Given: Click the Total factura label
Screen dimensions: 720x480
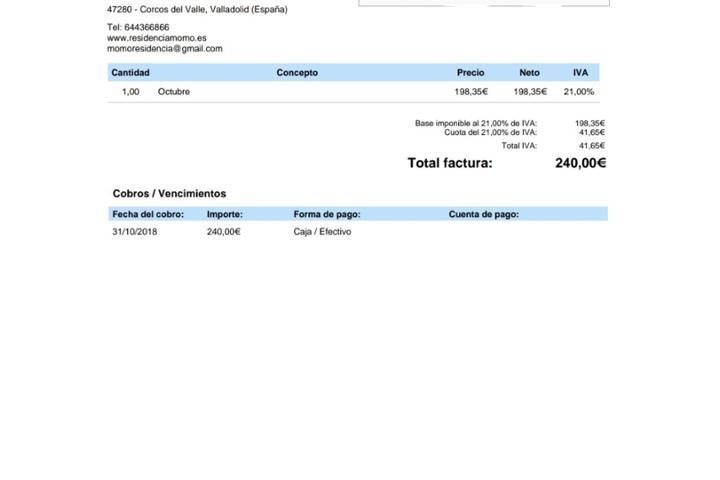Looking at the screenshot, I should (x=450, y=163).
